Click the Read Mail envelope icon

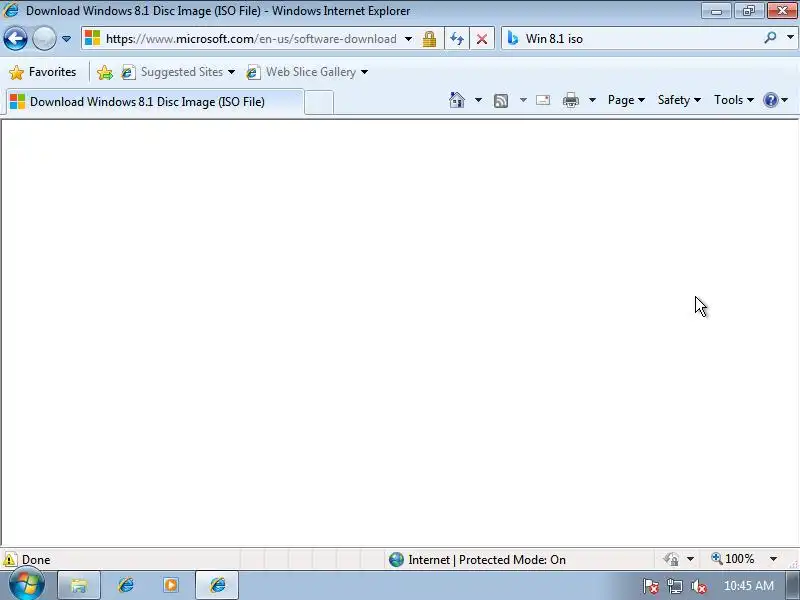(543, 100)
